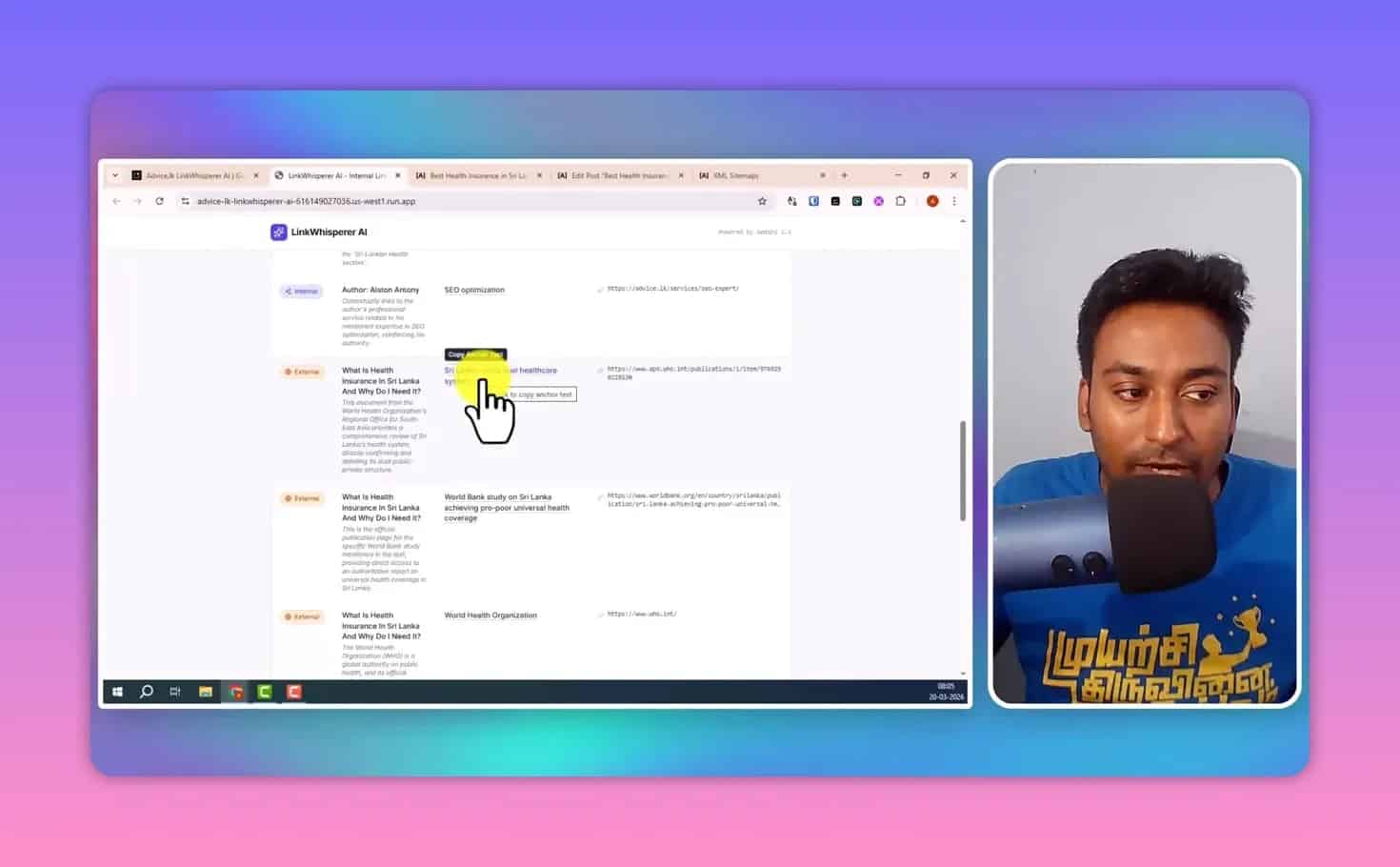Screen dimensions: 1400x867
Task: Copy the 'SEO optimization' anchor text
Action: point(474,290)
